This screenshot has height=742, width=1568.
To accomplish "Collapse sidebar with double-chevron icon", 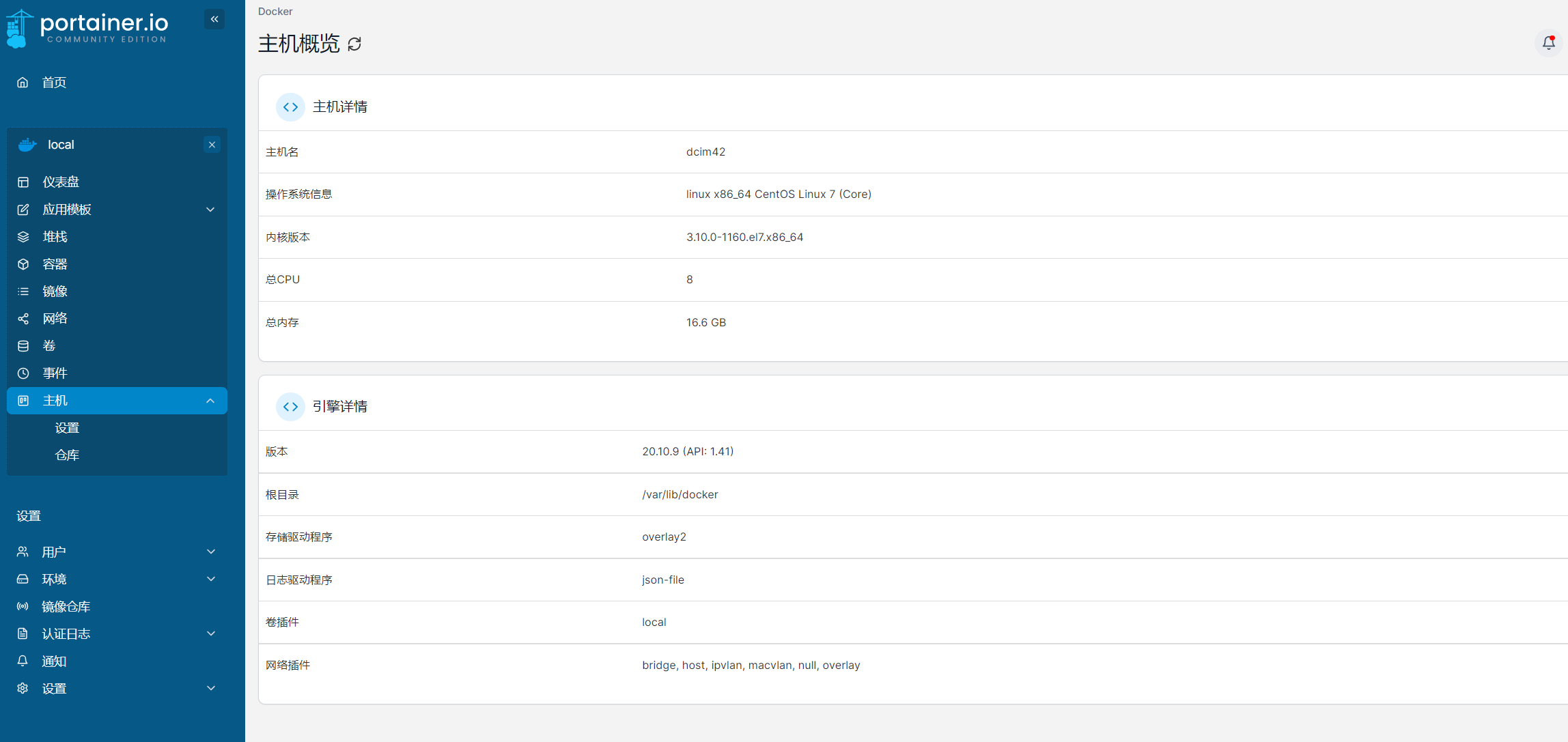I will pos(214,19).
